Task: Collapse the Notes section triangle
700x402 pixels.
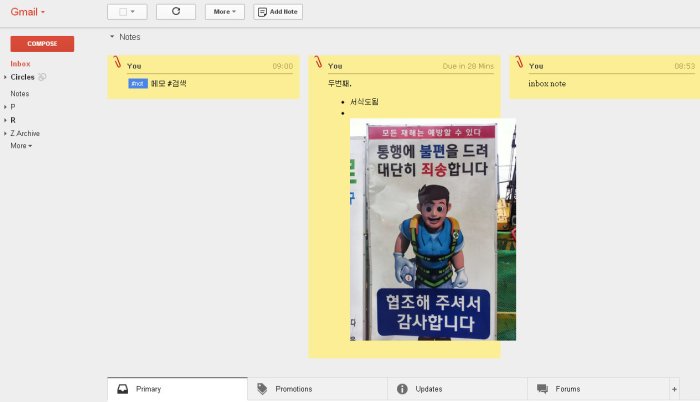Action: (x=112, y=37)
